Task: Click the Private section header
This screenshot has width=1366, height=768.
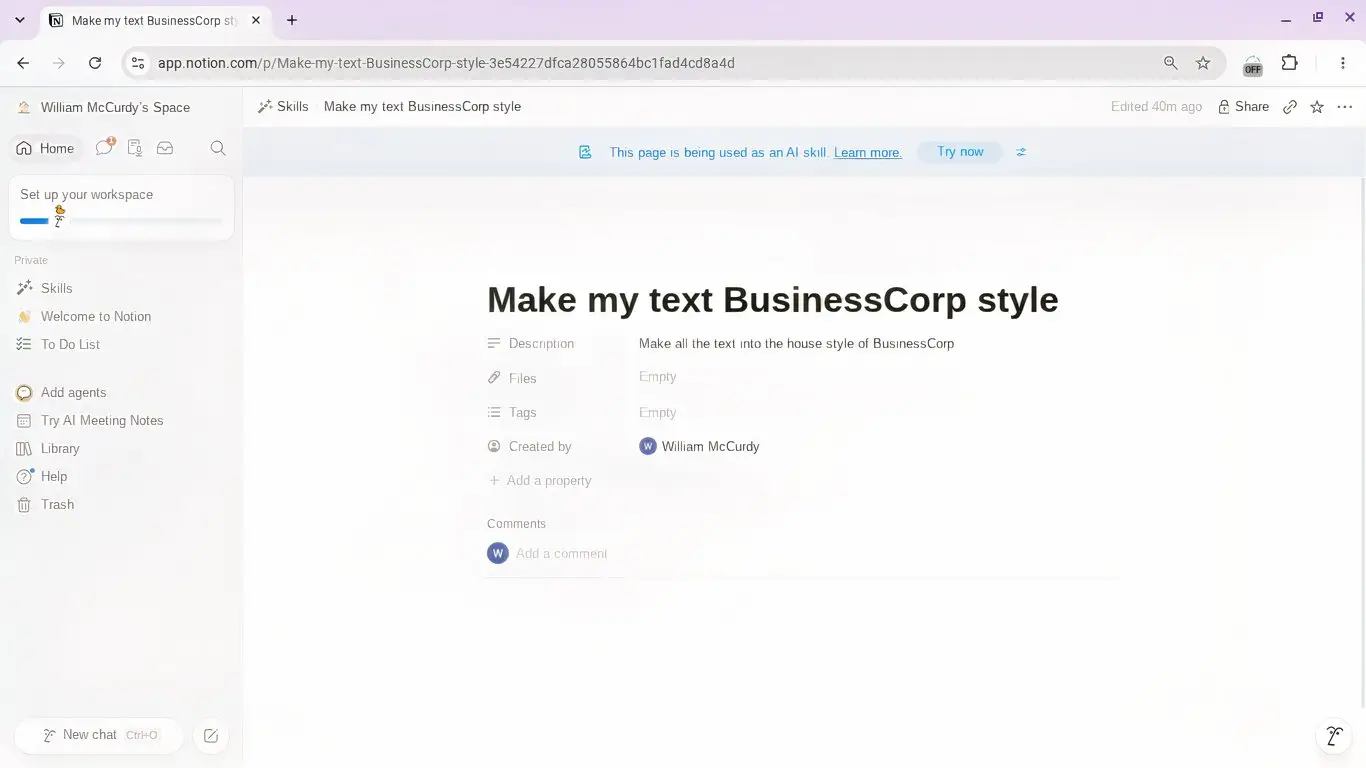Action: 31,260
